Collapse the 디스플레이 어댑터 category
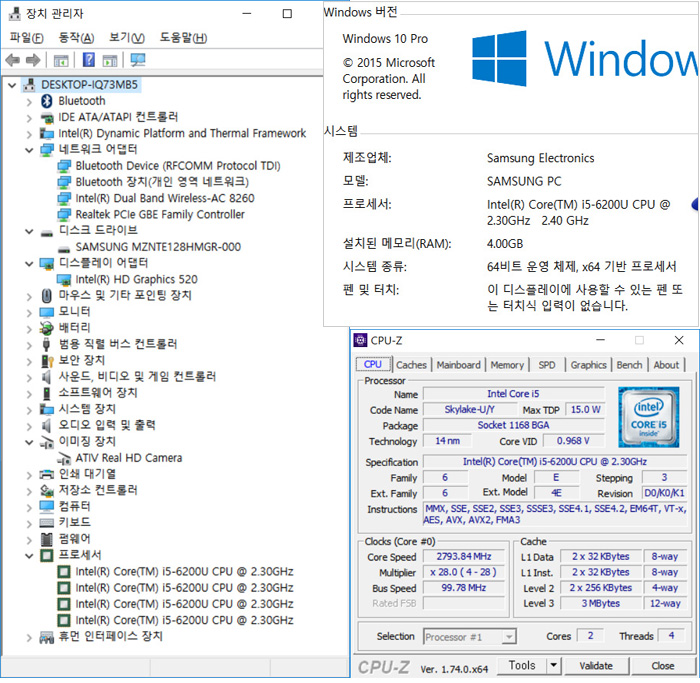 point(29,264)
